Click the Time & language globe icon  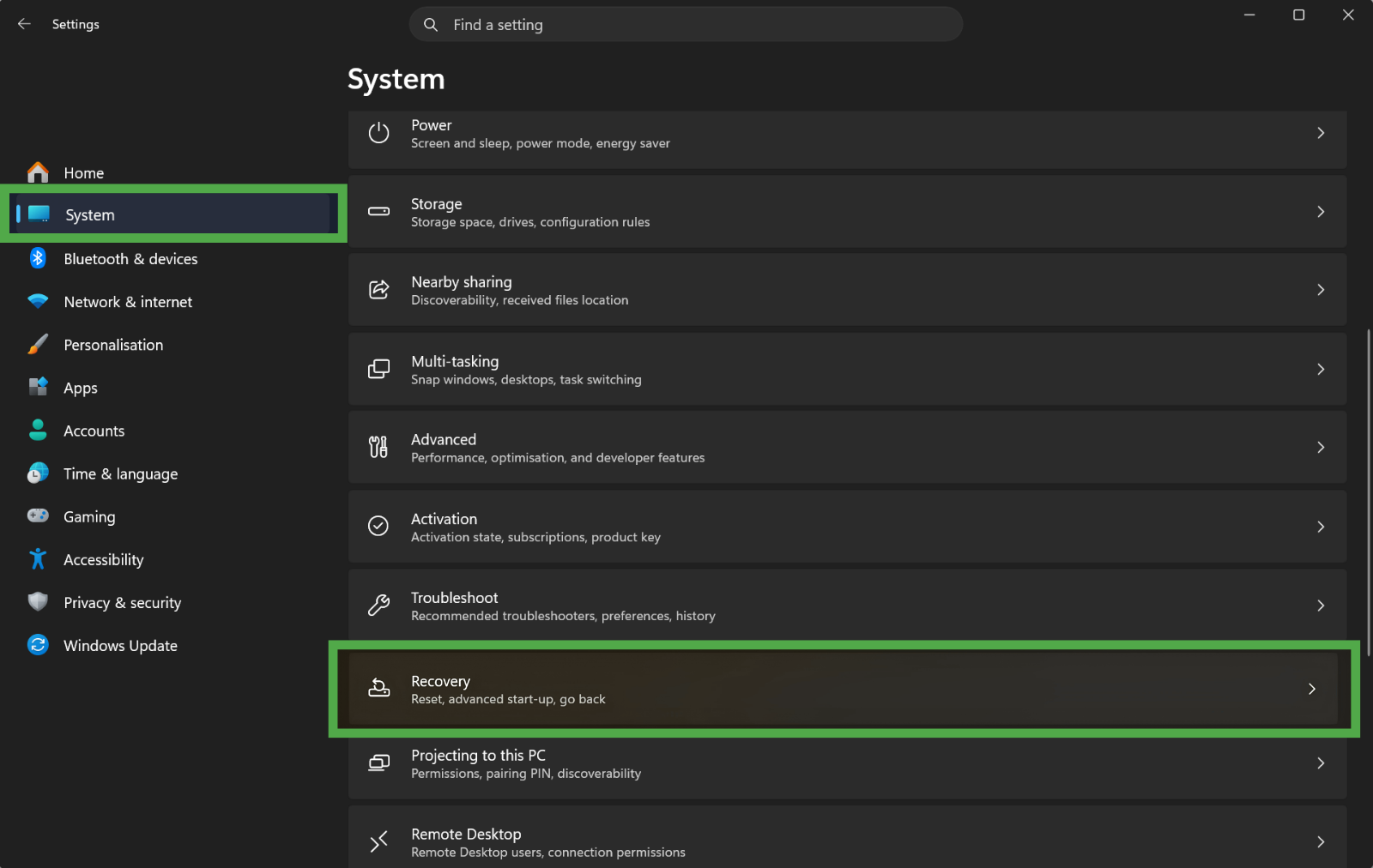click(x=38, y=473)
